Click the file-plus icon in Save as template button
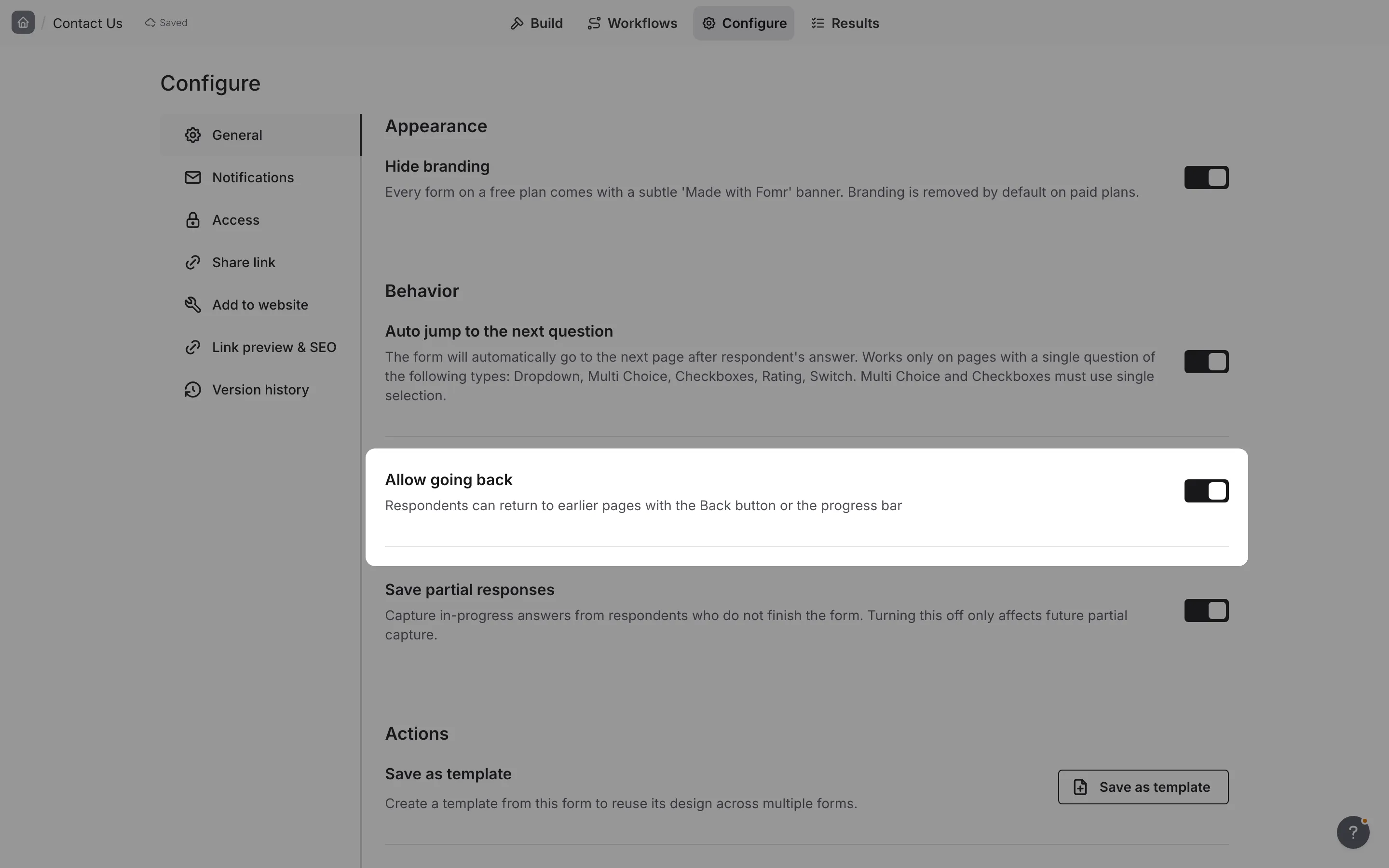Screen dimensions: 1389x868 (1080, 787)
